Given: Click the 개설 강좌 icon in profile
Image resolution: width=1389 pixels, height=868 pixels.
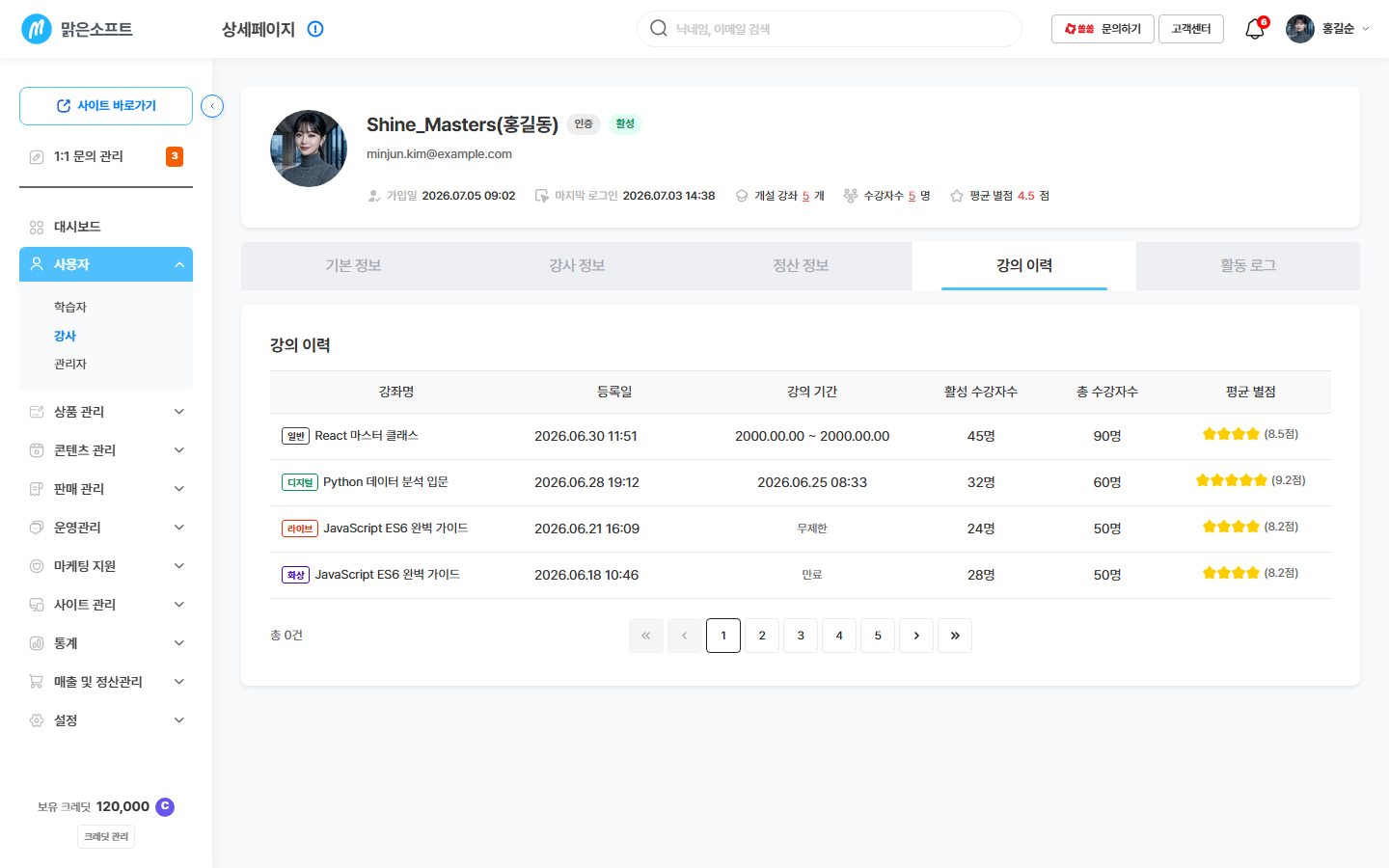Looking at the screenshot, I should tap(742, 196).
